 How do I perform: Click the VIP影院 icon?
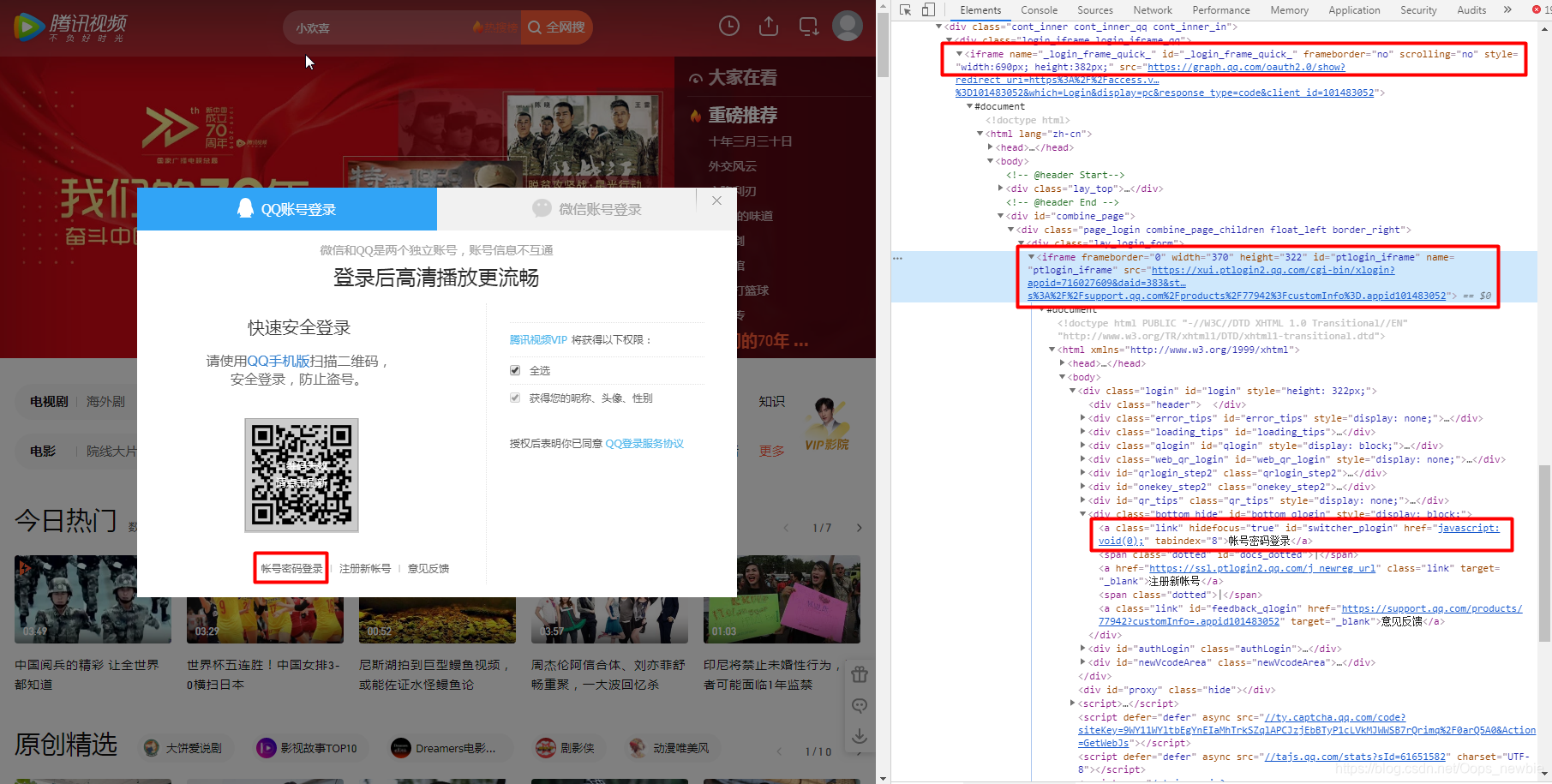826,425
